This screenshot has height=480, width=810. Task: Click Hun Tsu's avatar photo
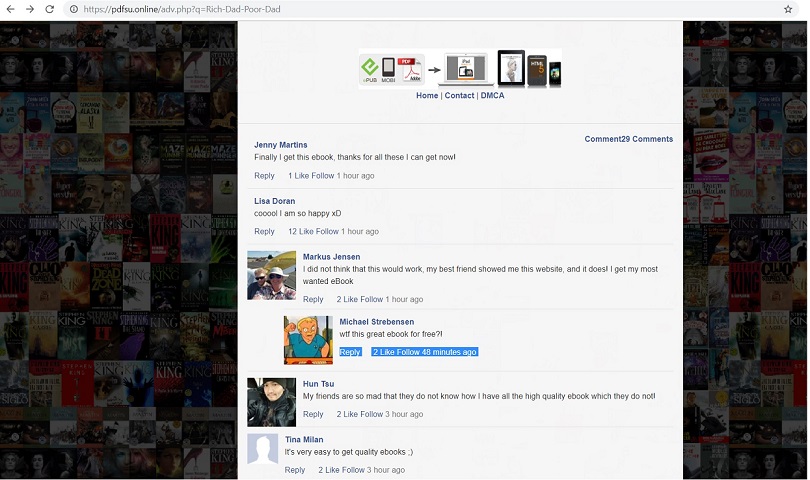point(271,402)
